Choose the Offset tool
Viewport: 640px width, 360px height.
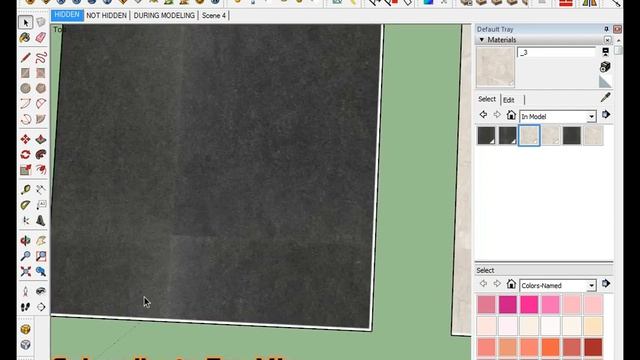41,170
